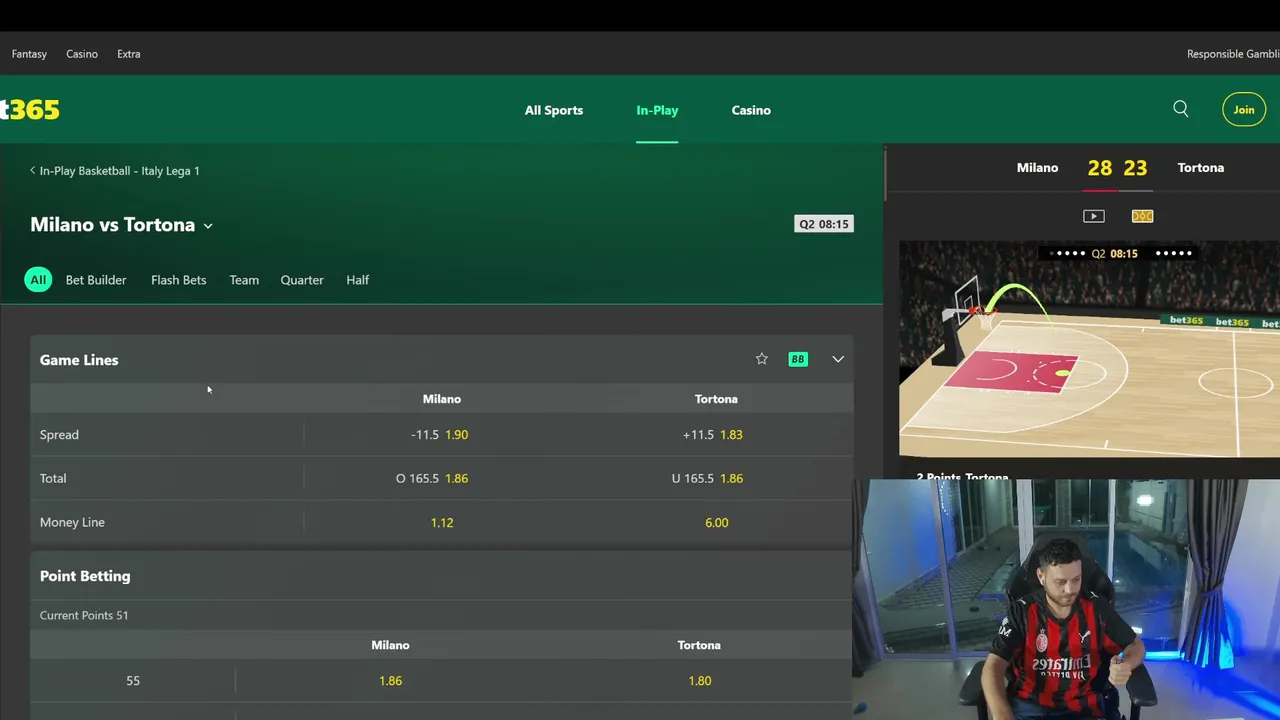Go back via In-Play Basketball breadcrumb
1280x720 pixels.
pos(114,171)
